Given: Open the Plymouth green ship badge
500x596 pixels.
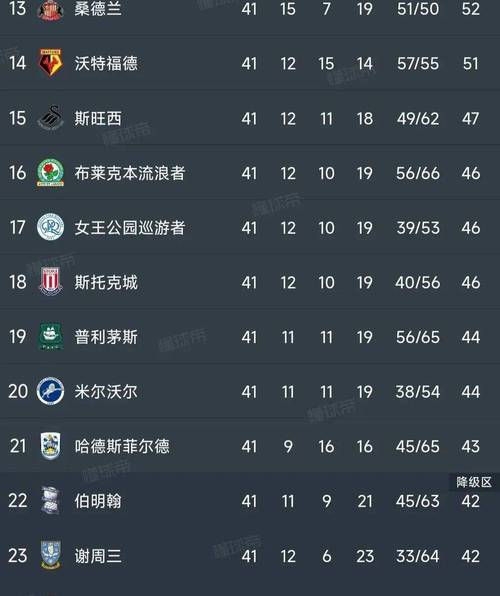Looking at the screenshot, I should coord(51,336).
